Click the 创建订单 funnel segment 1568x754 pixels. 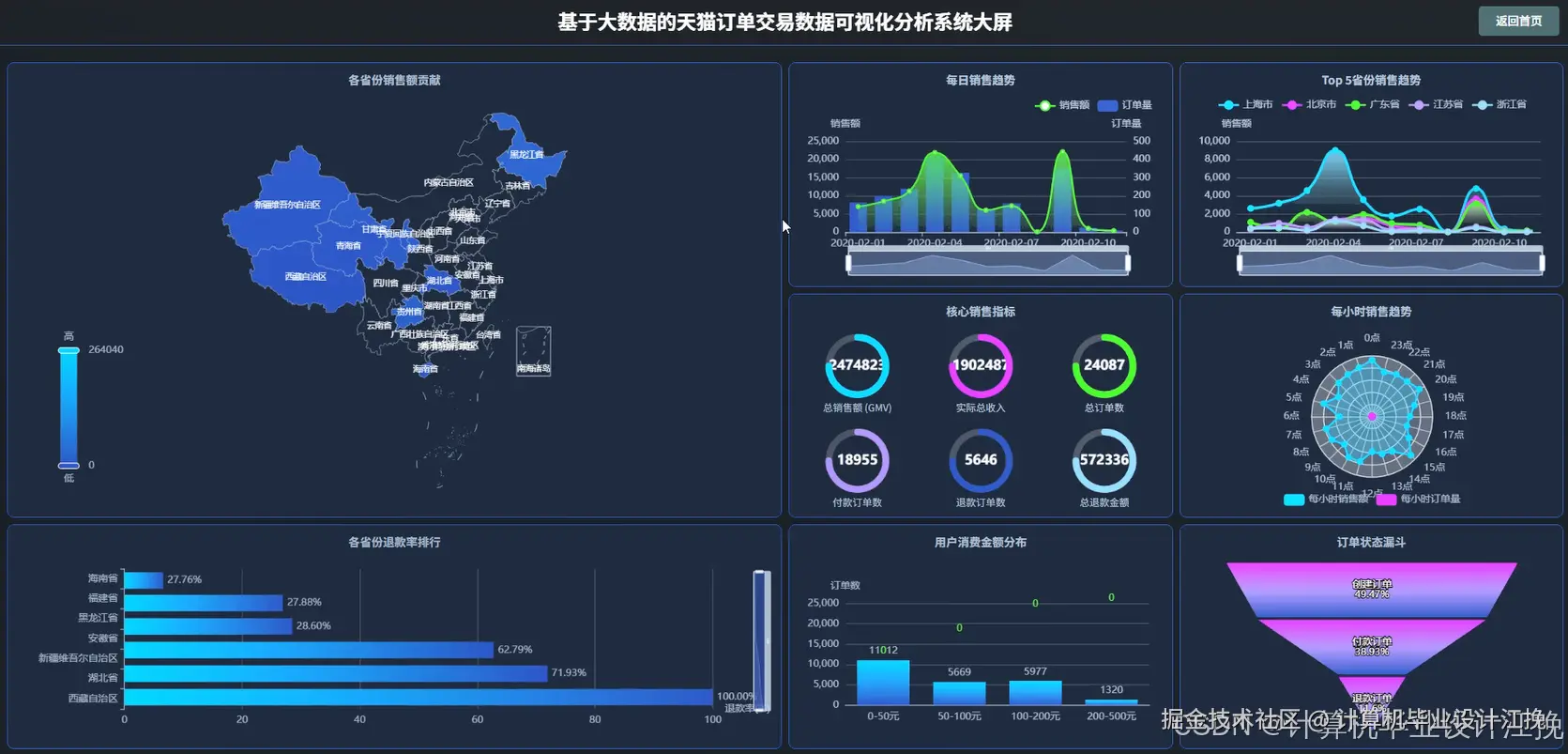[1372, 590]
